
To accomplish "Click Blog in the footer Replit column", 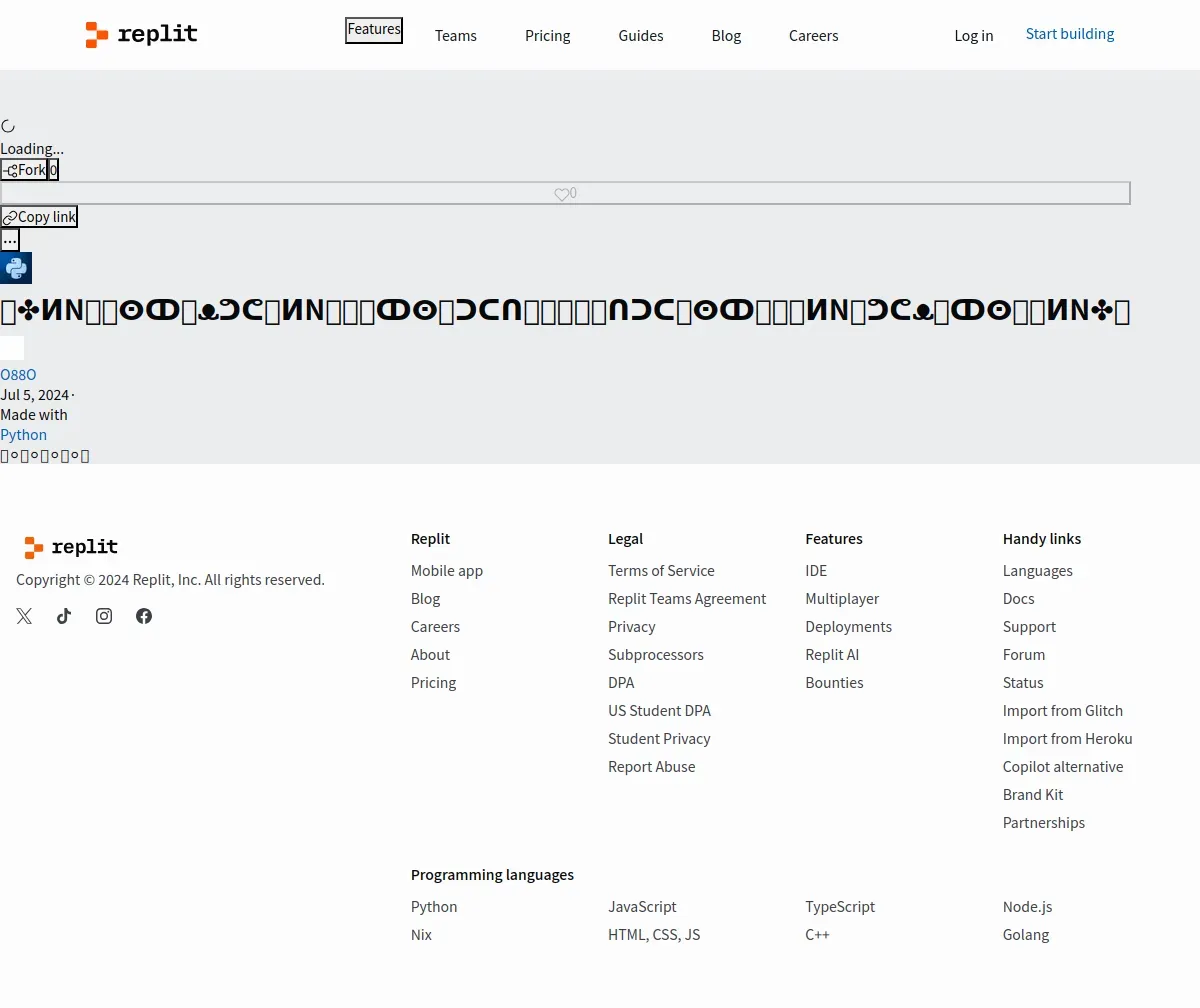I will point(426,599).
